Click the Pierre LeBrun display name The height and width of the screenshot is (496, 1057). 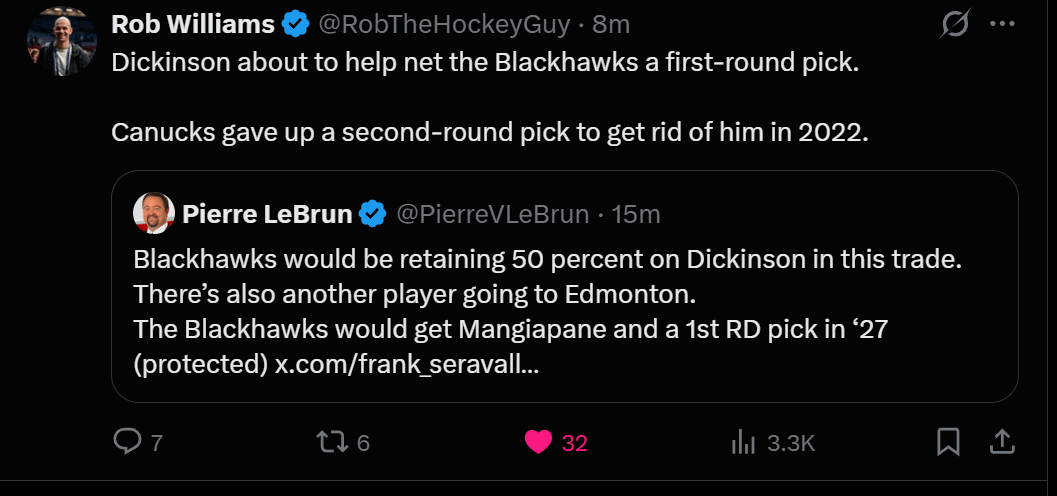click(267, 213)
